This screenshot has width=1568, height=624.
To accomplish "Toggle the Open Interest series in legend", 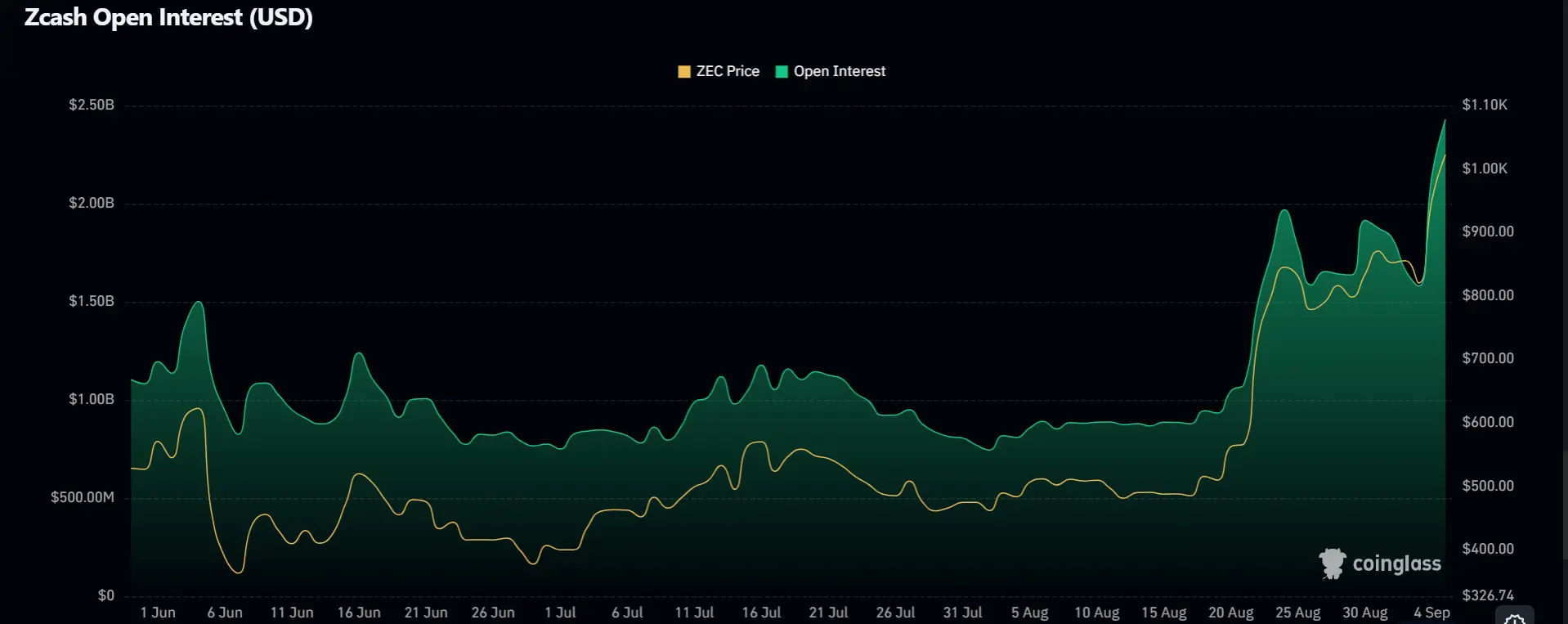I will click(x=830, y=72).
